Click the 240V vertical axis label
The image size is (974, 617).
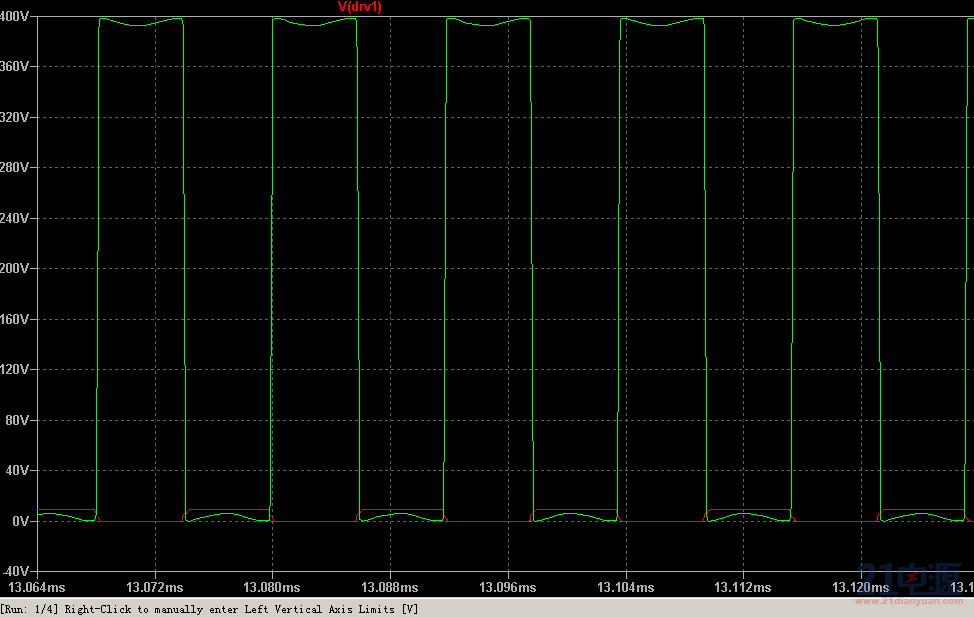coord(14,218)
